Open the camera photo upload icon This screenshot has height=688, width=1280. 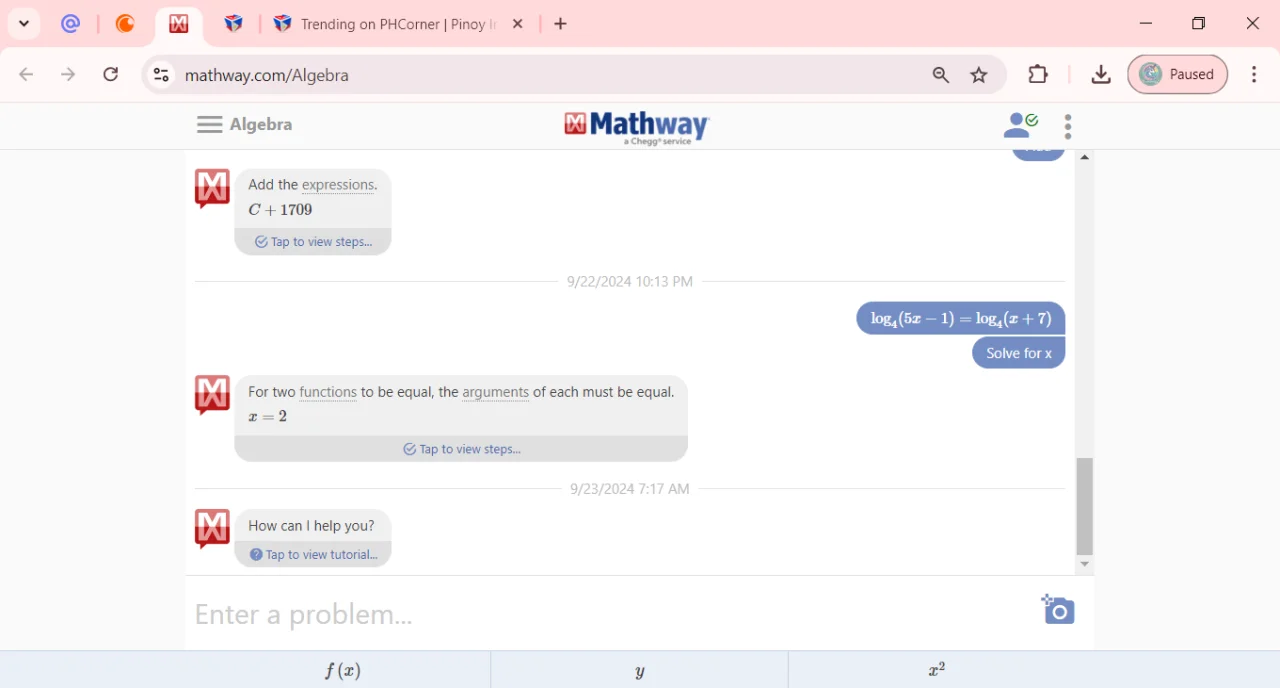1058,609
